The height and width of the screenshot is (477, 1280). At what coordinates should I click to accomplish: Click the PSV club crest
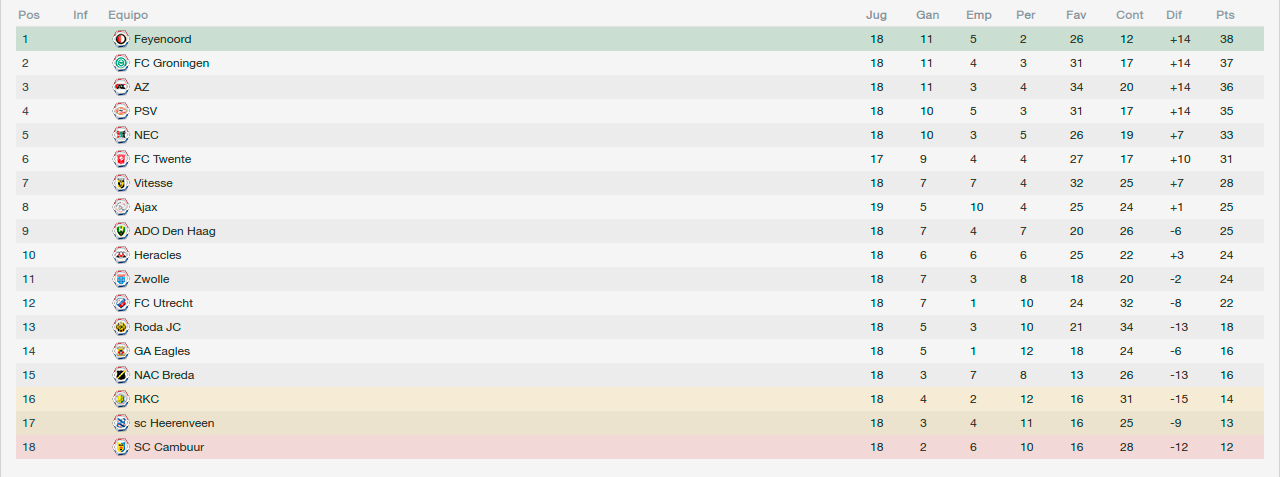pyautogui.click(x=121, y=111)
